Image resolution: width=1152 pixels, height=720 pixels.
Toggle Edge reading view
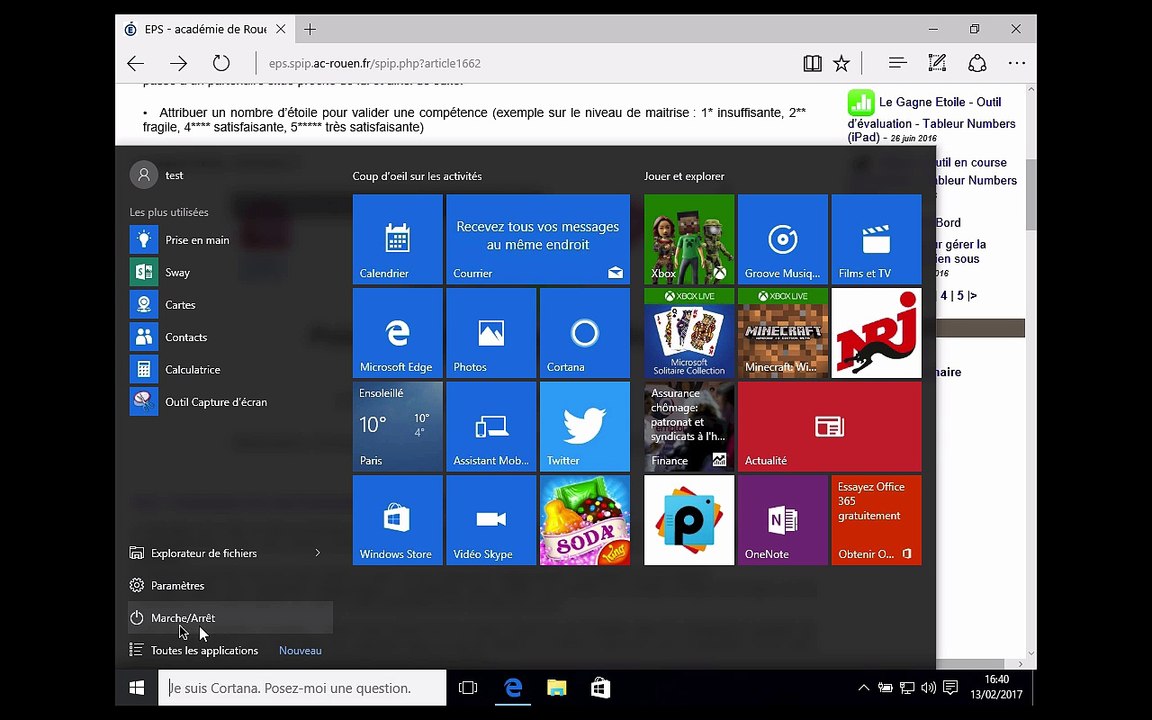(x=813, y=63)
